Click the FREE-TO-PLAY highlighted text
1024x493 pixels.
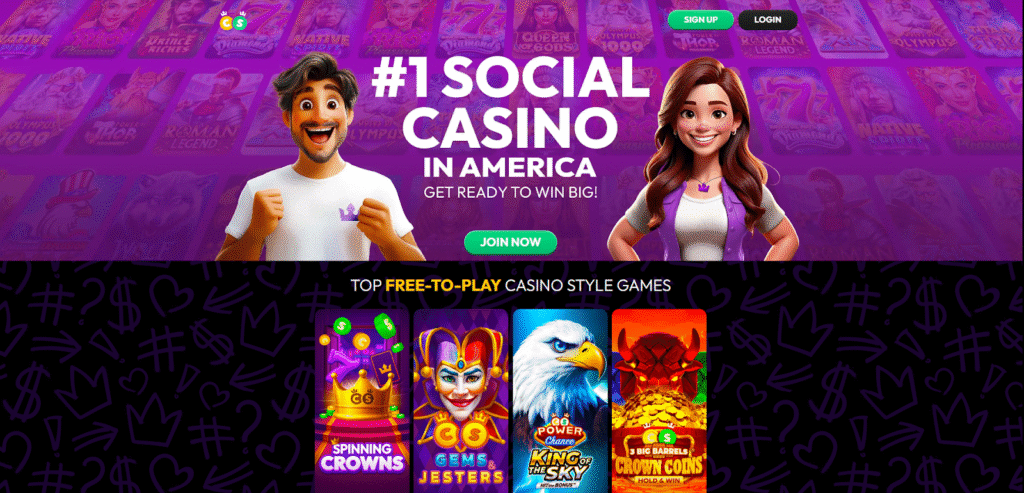click(x=443, y=285)
